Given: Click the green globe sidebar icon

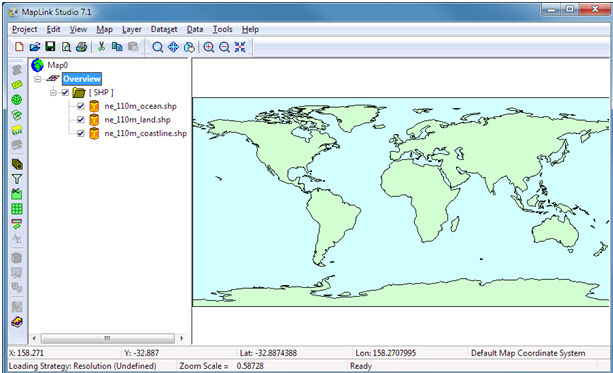Looking at the screenshot, I should (16, 100).
